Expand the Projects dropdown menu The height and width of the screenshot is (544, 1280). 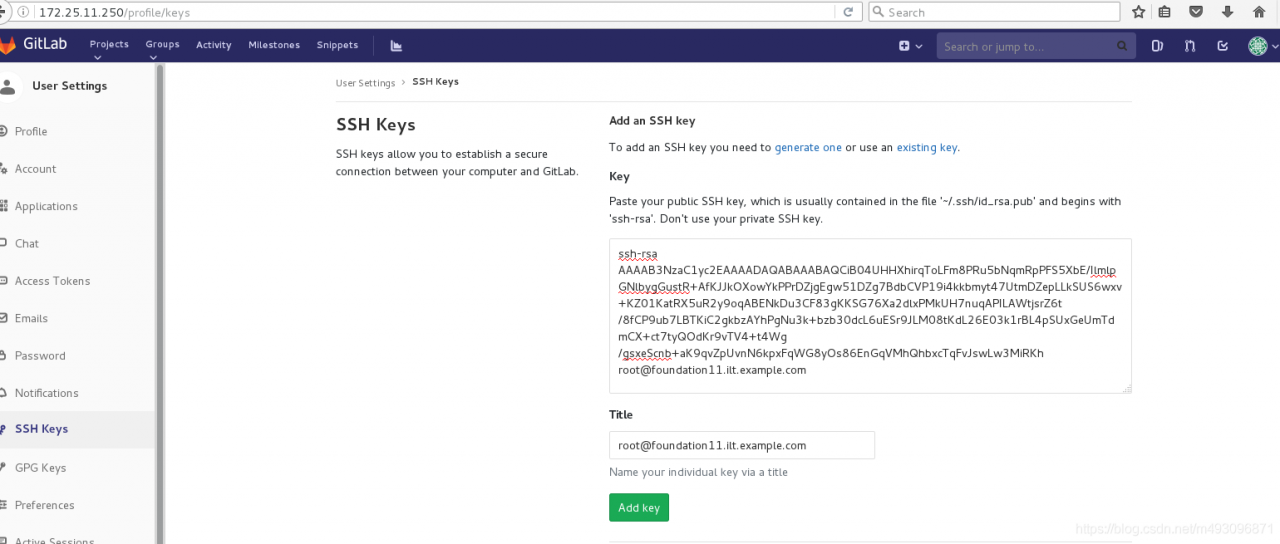coord(109,45)
